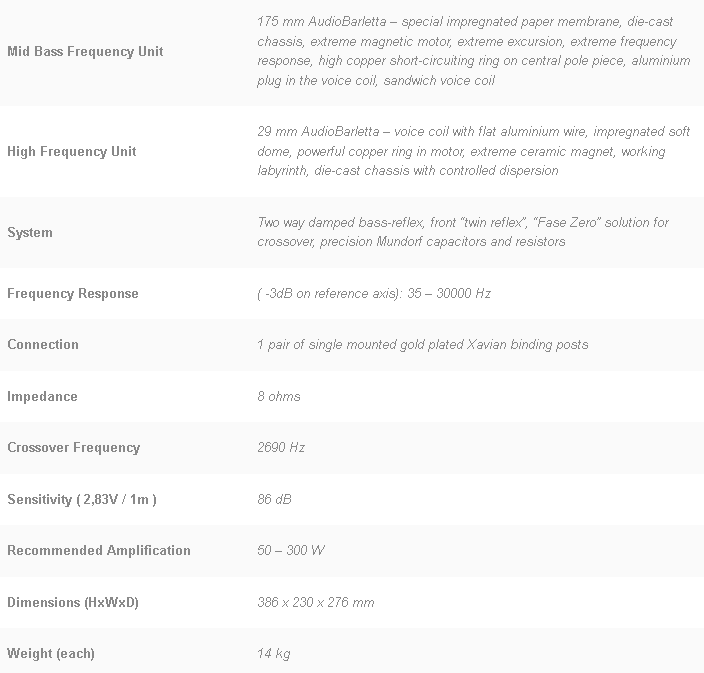
Task: Click the Two way damped bass-reflex description
Action: point(463,232)
